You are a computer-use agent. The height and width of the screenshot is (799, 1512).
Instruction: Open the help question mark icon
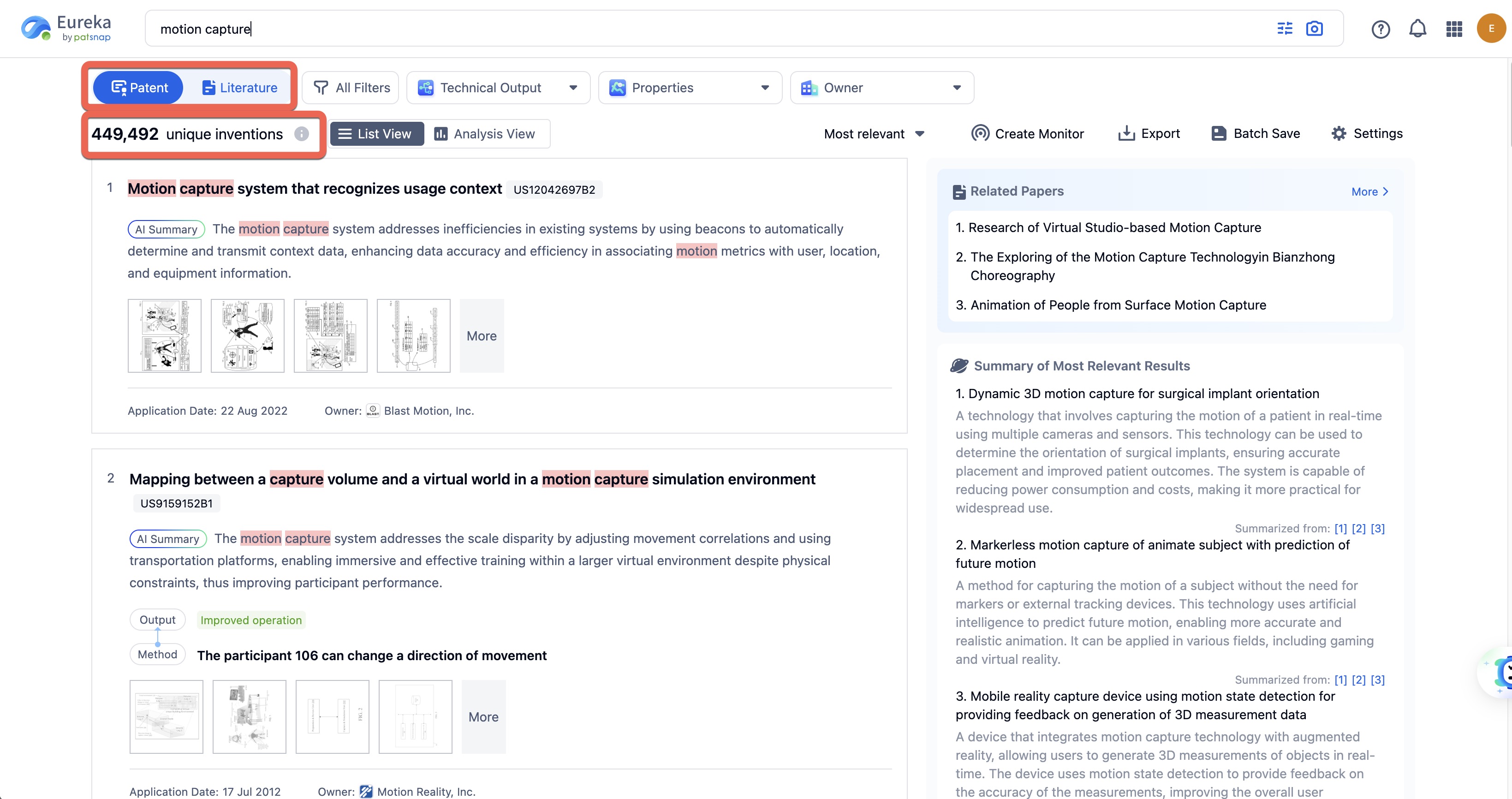coord(1380,29)
